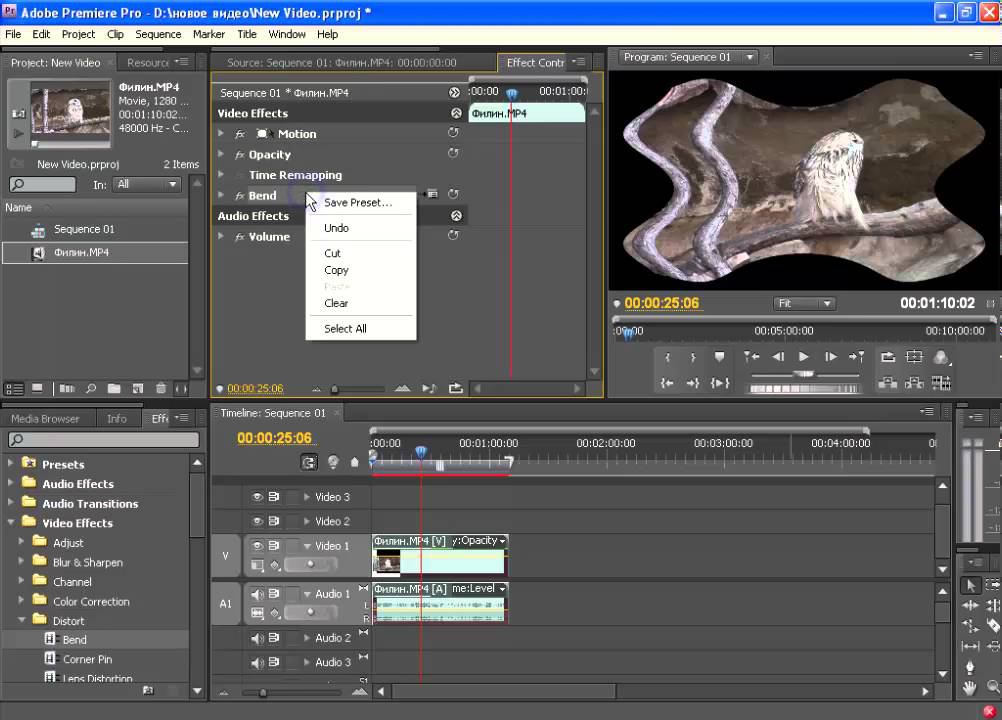Toggle the Bend effect fx button
The height and width of the screenshot is (720, 1002).
pyautogui.click(x=240, y=196)
